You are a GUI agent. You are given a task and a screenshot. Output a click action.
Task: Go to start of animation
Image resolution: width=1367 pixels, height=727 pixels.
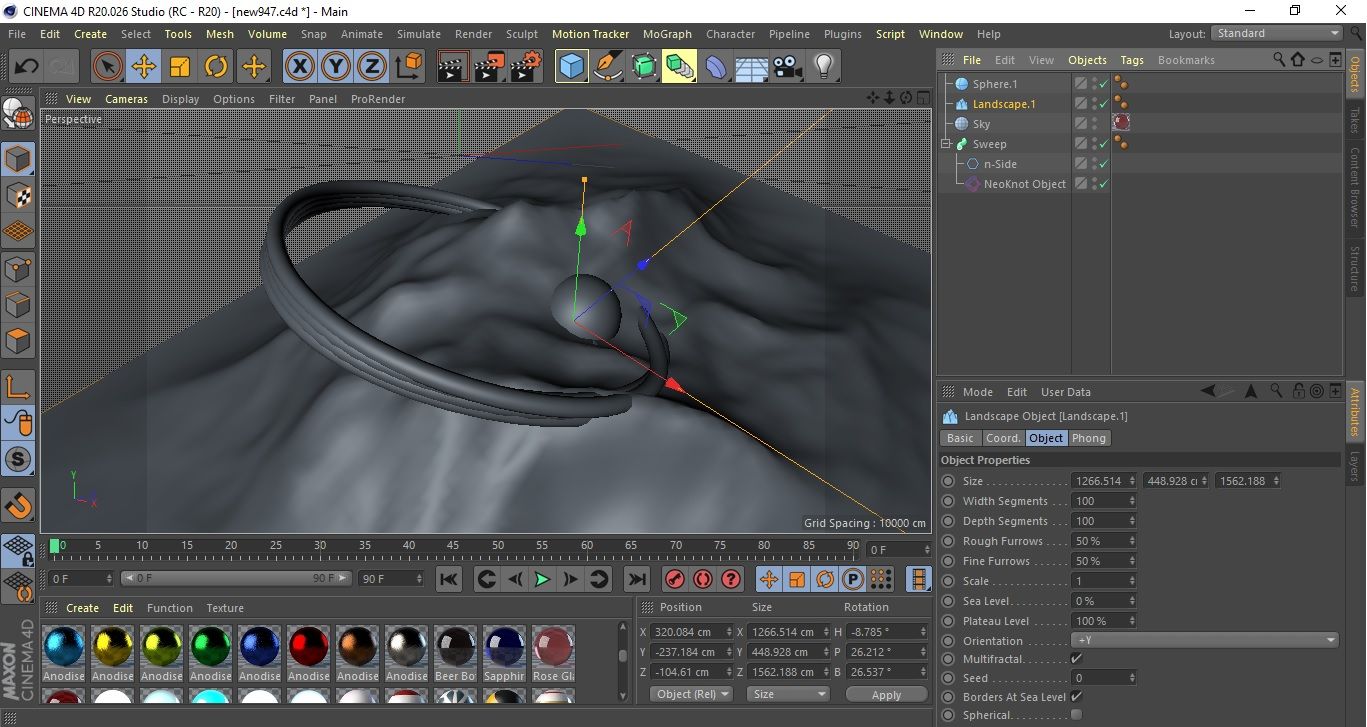pyautogui.click(x=449, y=579)
